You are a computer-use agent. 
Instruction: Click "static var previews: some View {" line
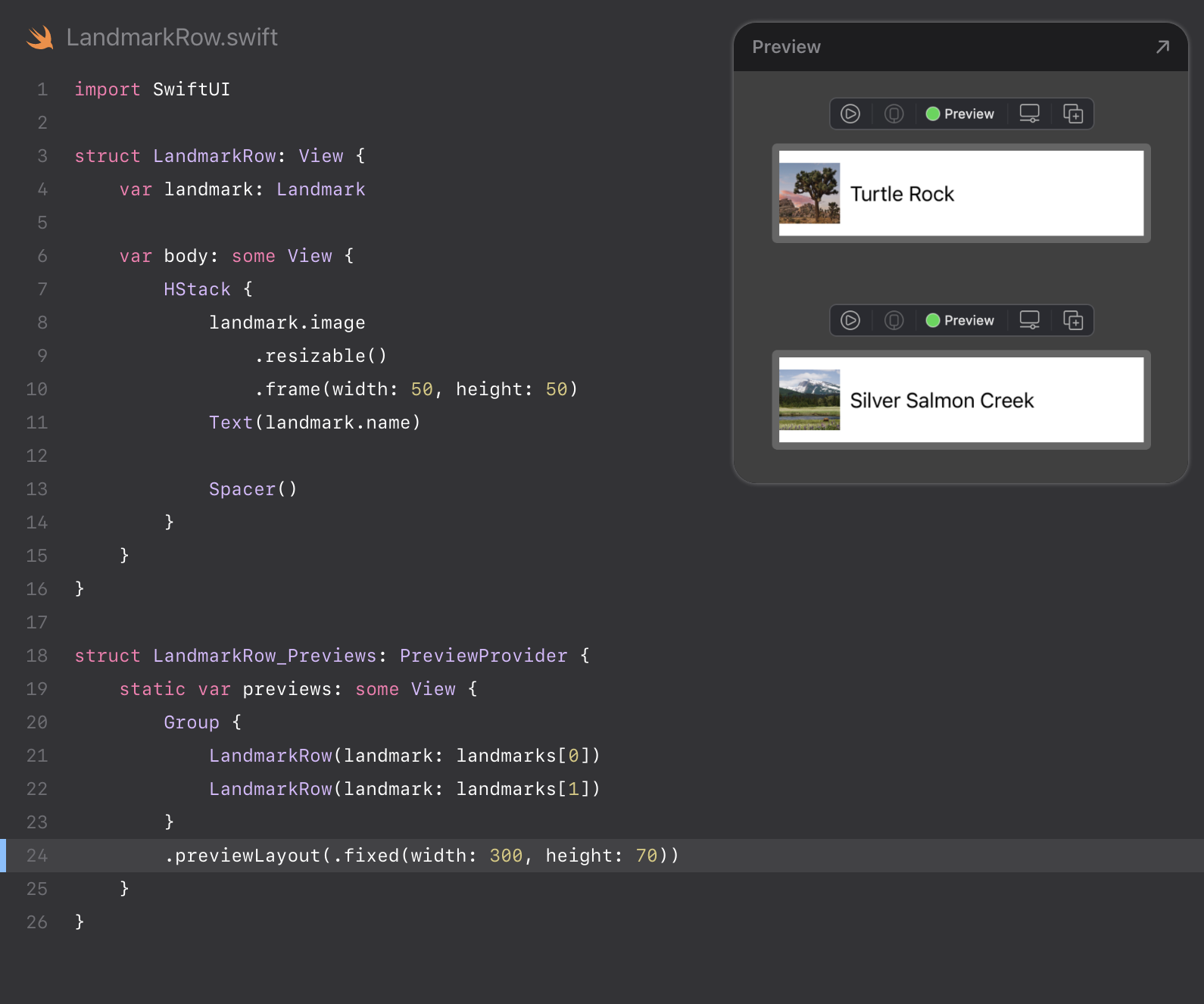(298, 689)
